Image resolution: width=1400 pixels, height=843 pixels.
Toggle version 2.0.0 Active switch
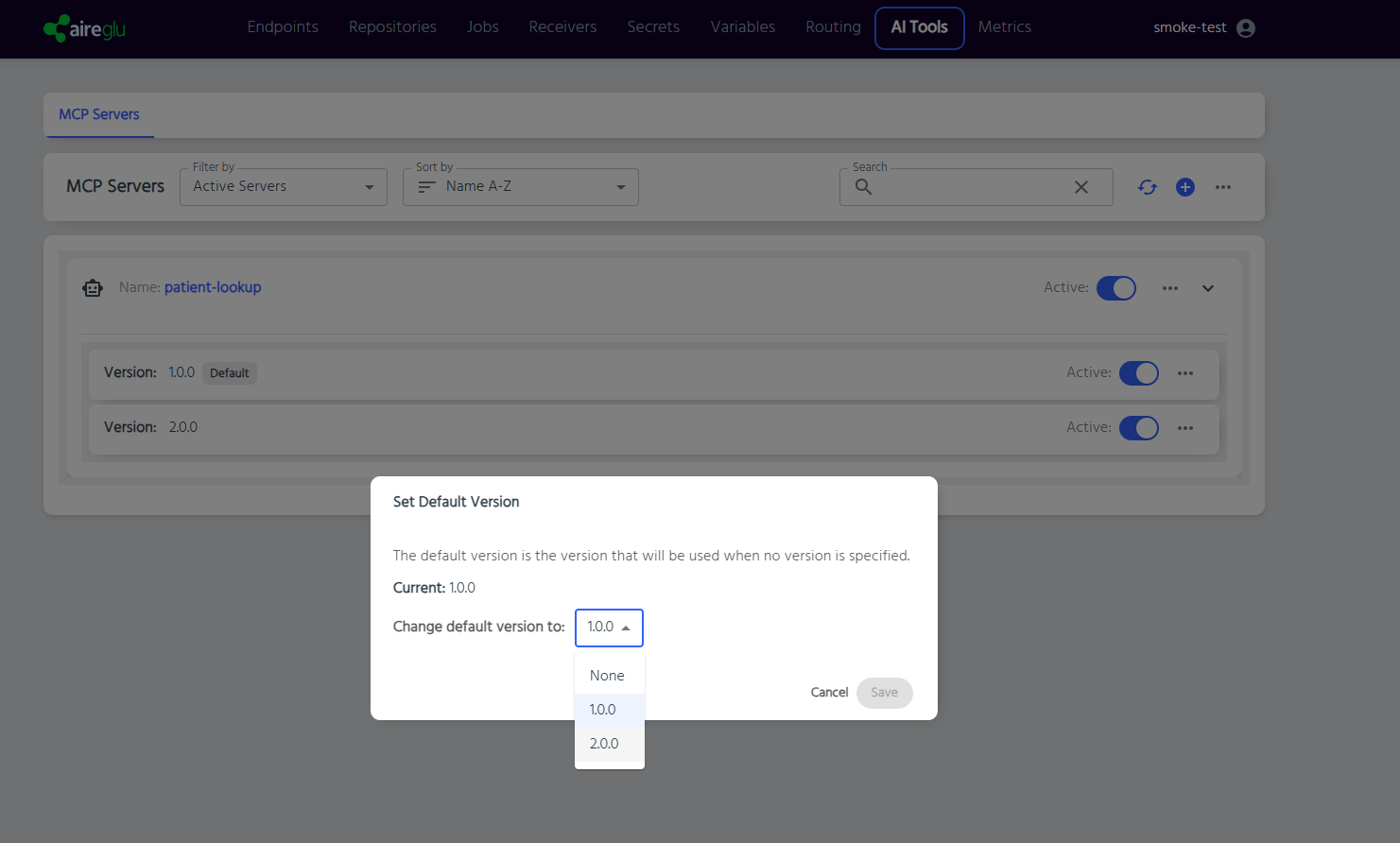[1138, 428]
